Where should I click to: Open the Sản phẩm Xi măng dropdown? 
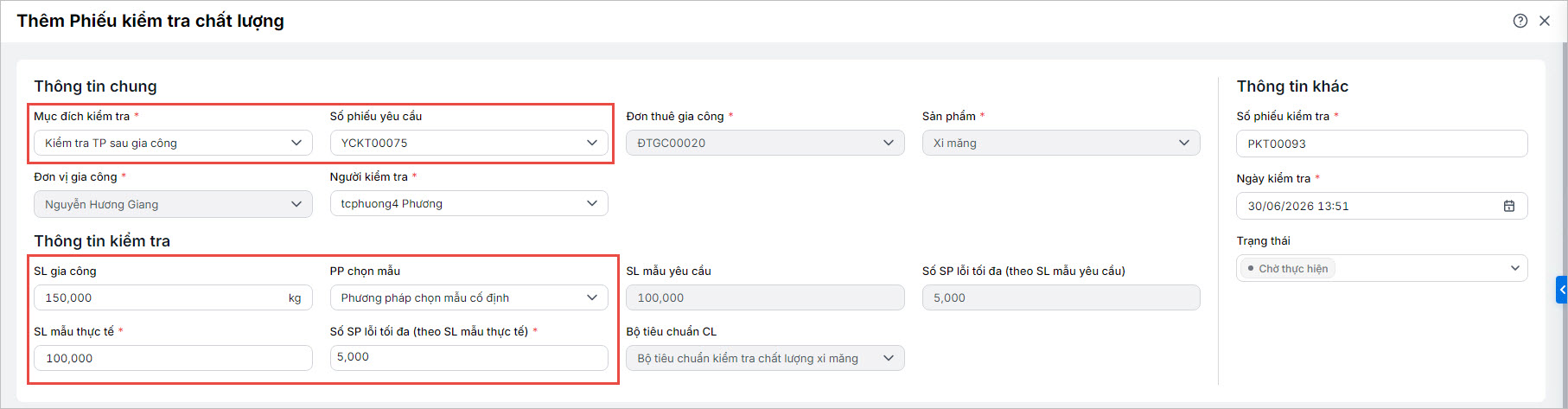click(x=1061, y=143)
